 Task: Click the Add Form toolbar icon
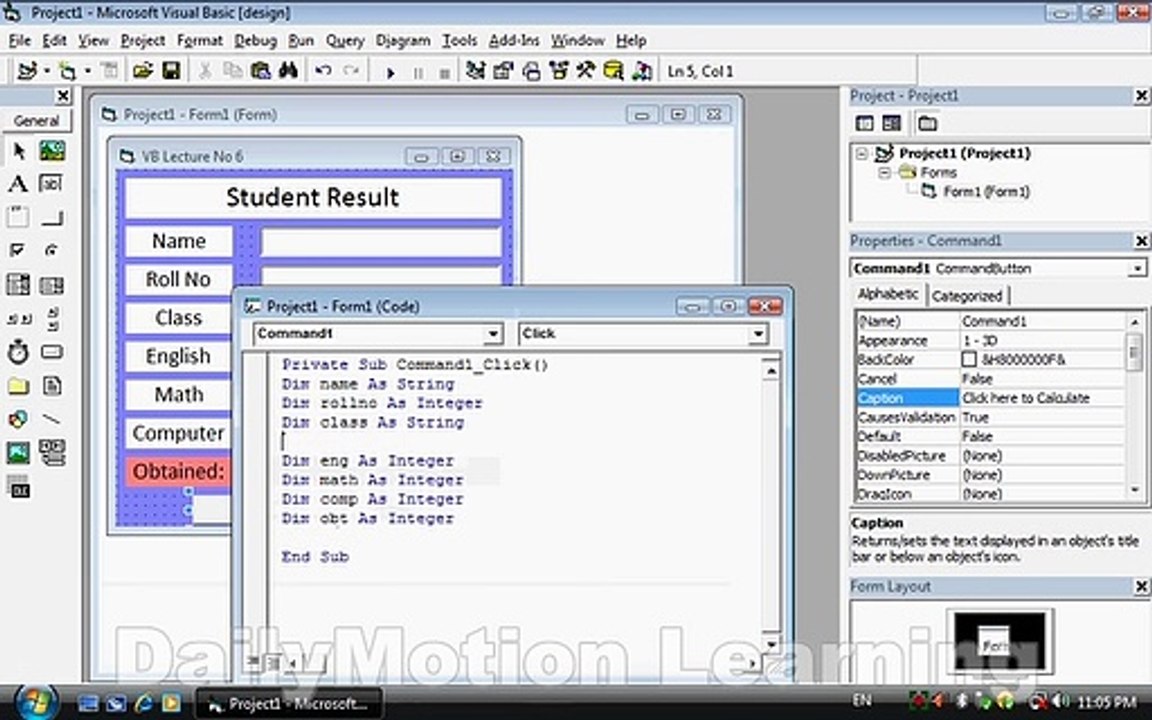click(x=67, y=71)
